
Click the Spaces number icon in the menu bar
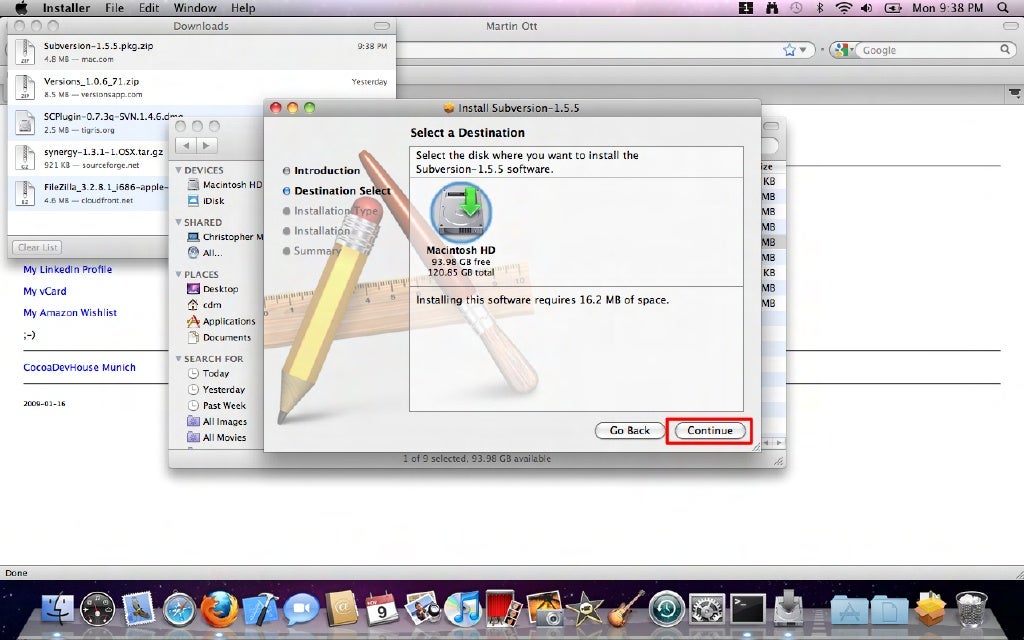coord(746,8)
